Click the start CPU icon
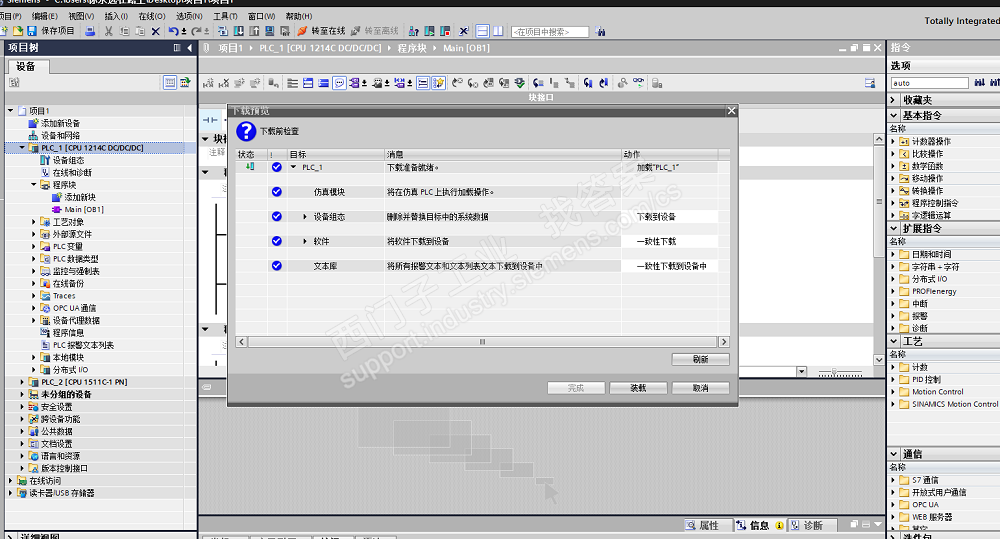Image resolution: width=1000 pixels, height=539 pixels. pos(429,31)
